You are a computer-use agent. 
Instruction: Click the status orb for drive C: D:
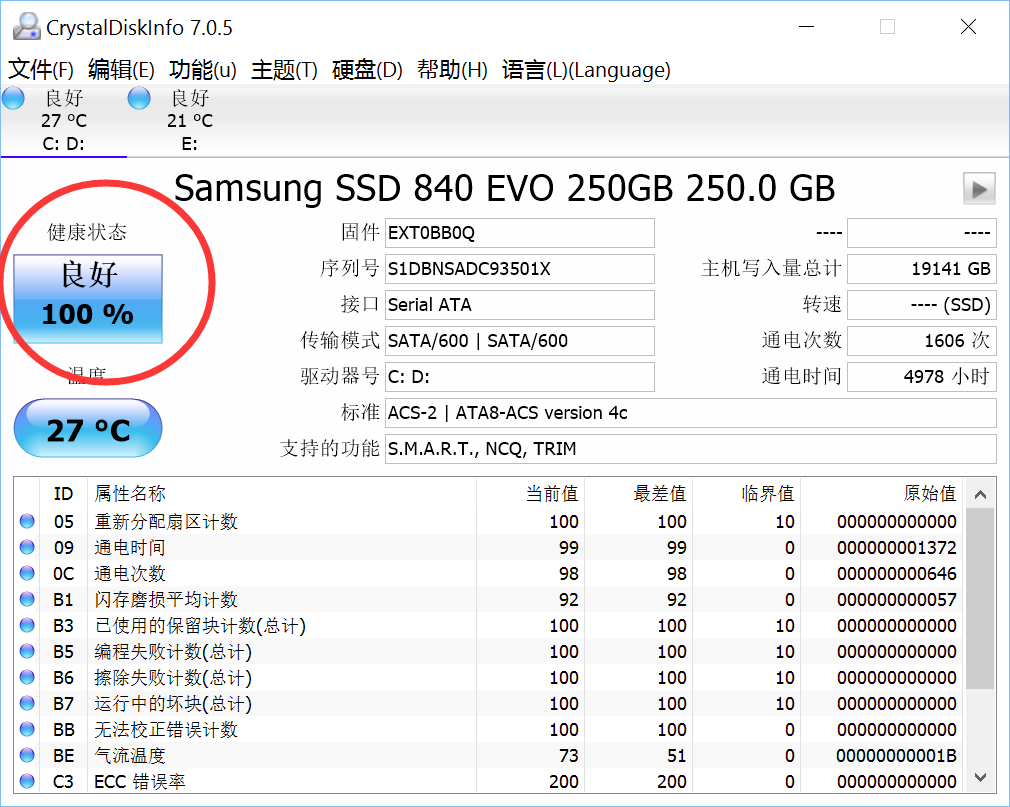(x=13, y=98)
